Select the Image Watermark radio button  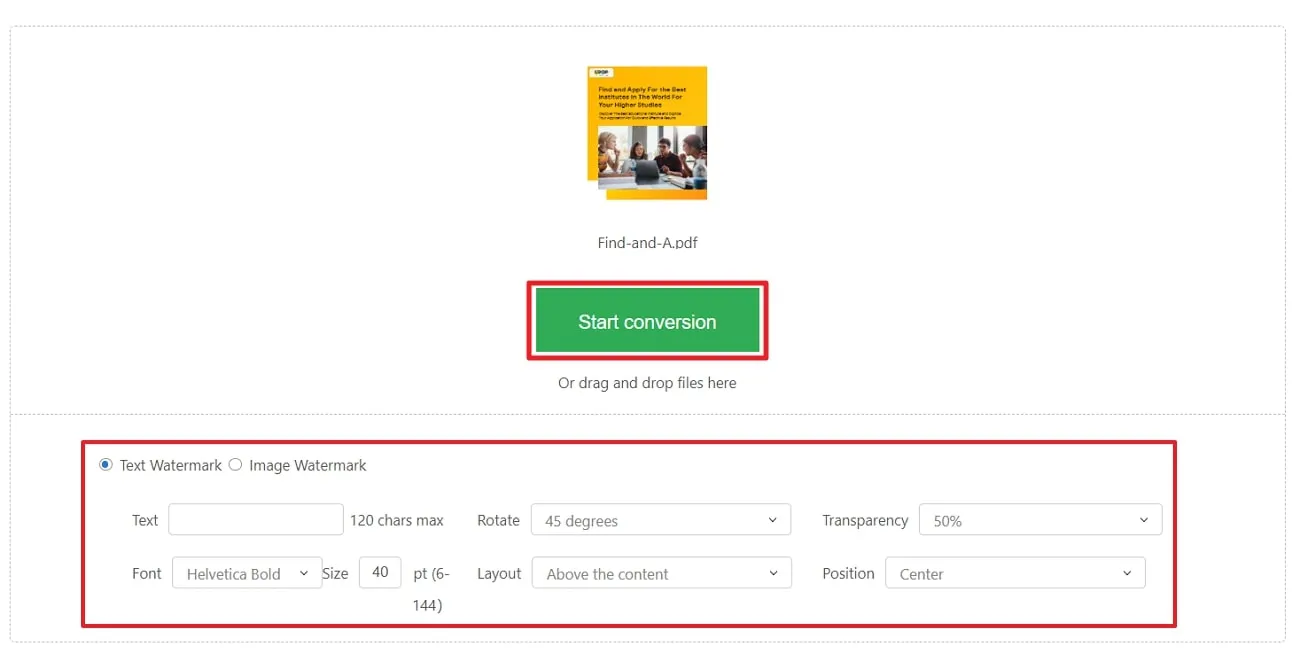point(235,465)
